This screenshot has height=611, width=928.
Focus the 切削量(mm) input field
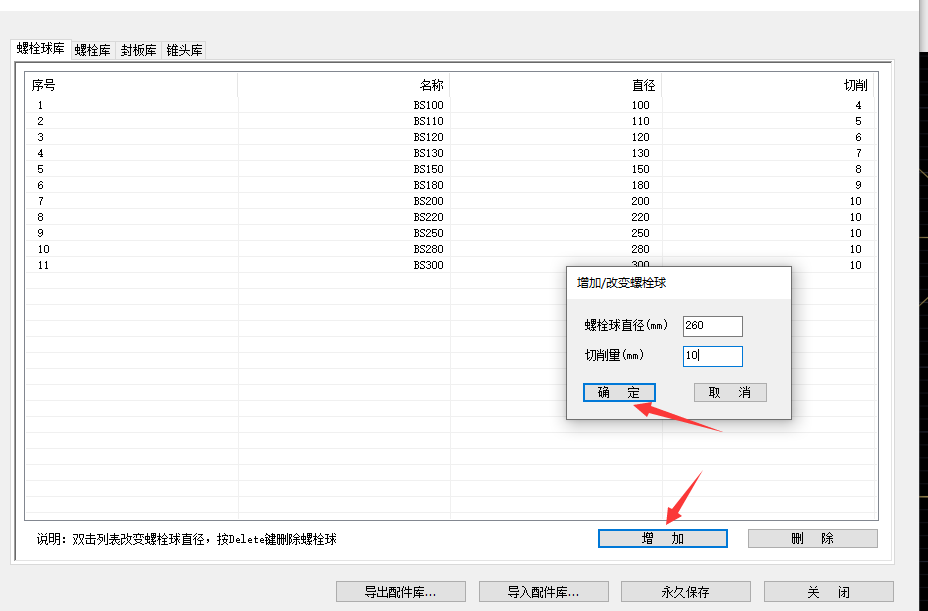[713, 356]
